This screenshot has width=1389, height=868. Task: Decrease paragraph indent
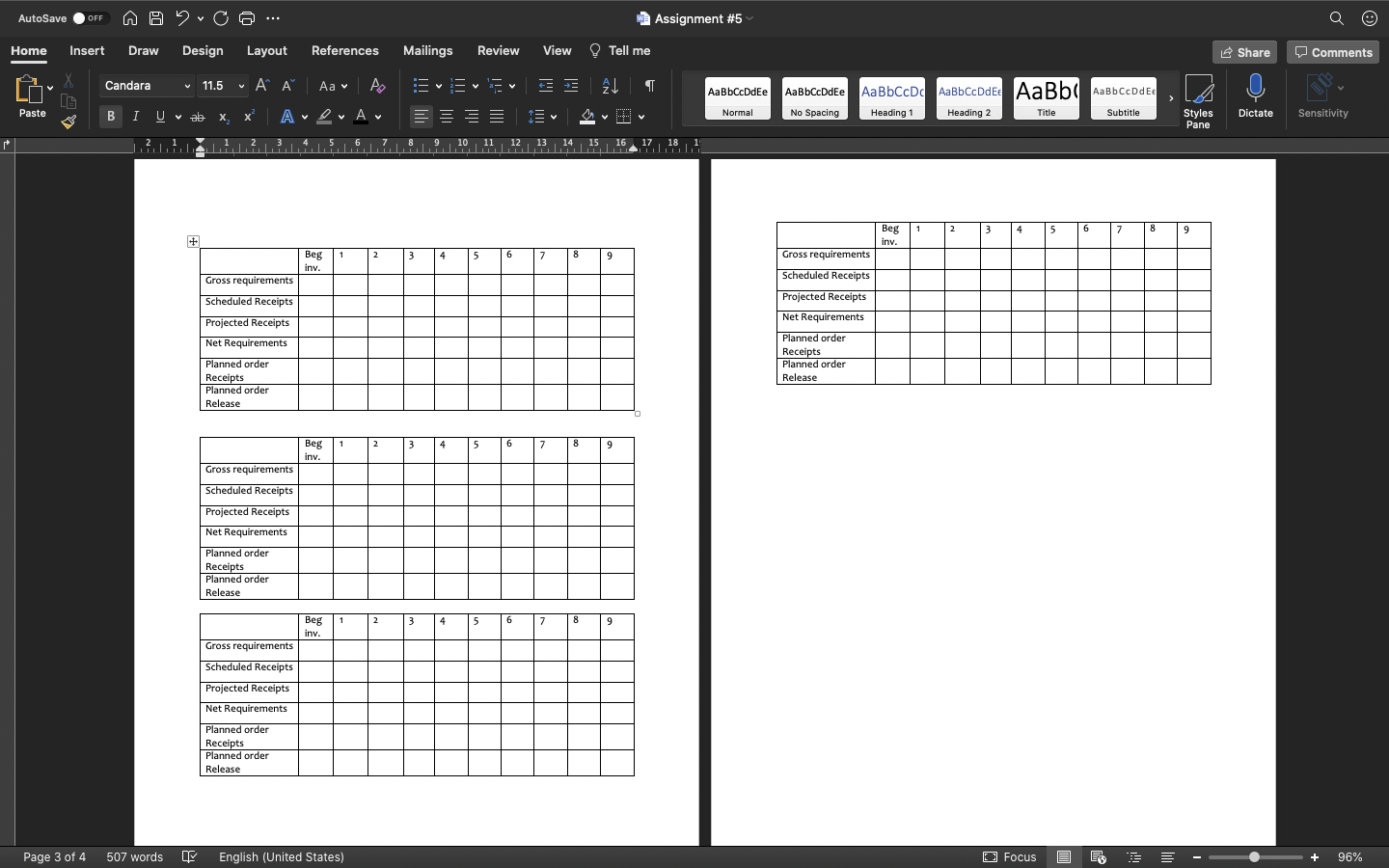point(546,86)
